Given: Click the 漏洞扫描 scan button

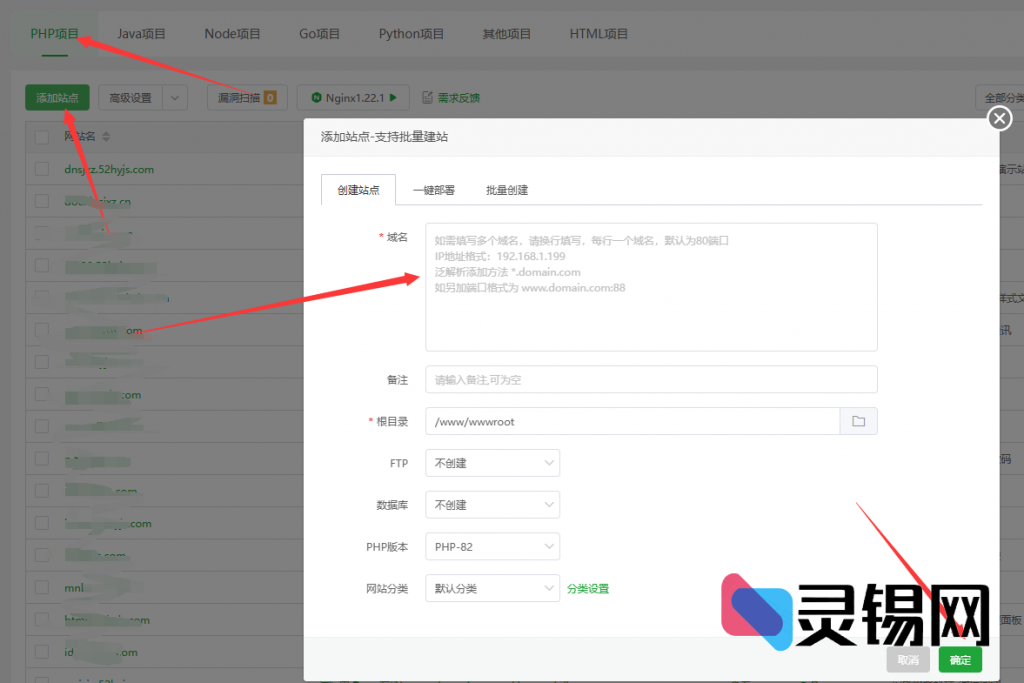Looking at the screenshot, I should pos(247,98).
